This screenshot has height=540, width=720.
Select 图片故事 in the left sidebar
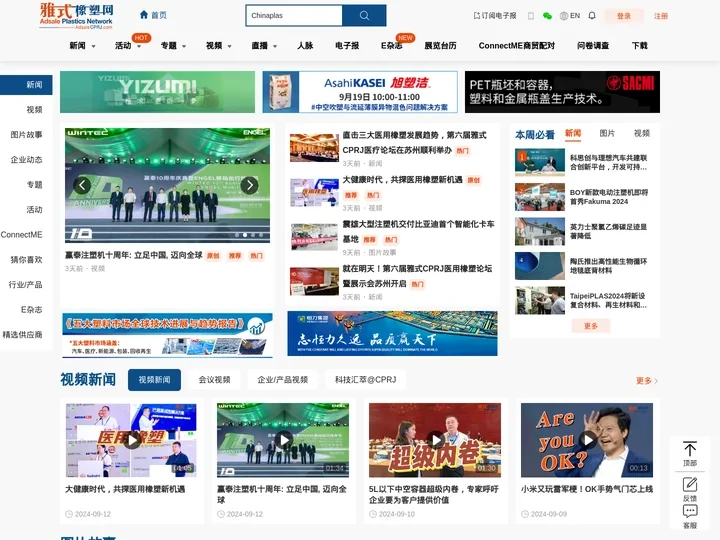coord(26,135)
